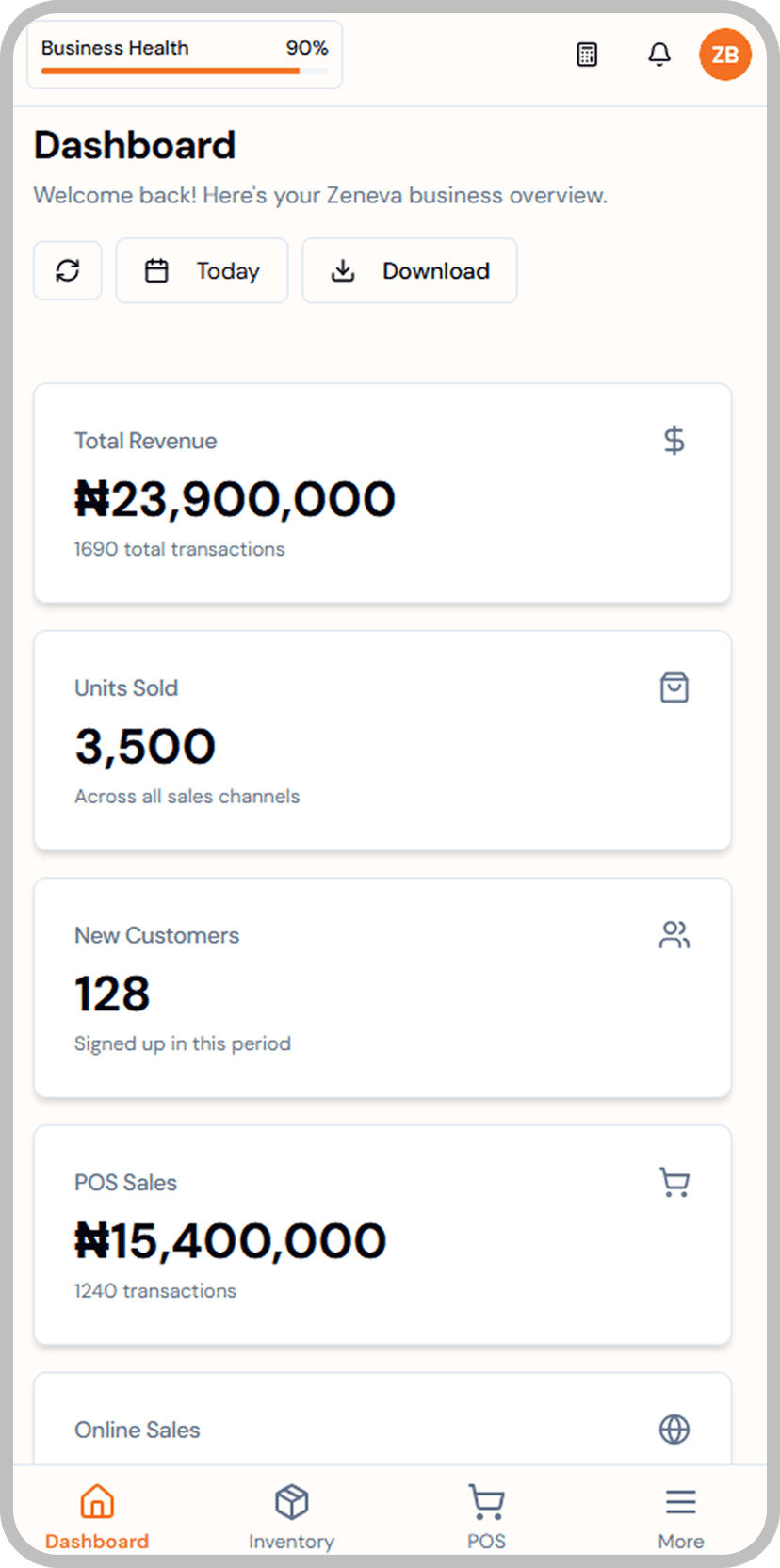Image resolution: width=780 pixels, height=1568 pixels.
Task: Click the cart icon on POS Sales card
Action: tap(674, 1182)
